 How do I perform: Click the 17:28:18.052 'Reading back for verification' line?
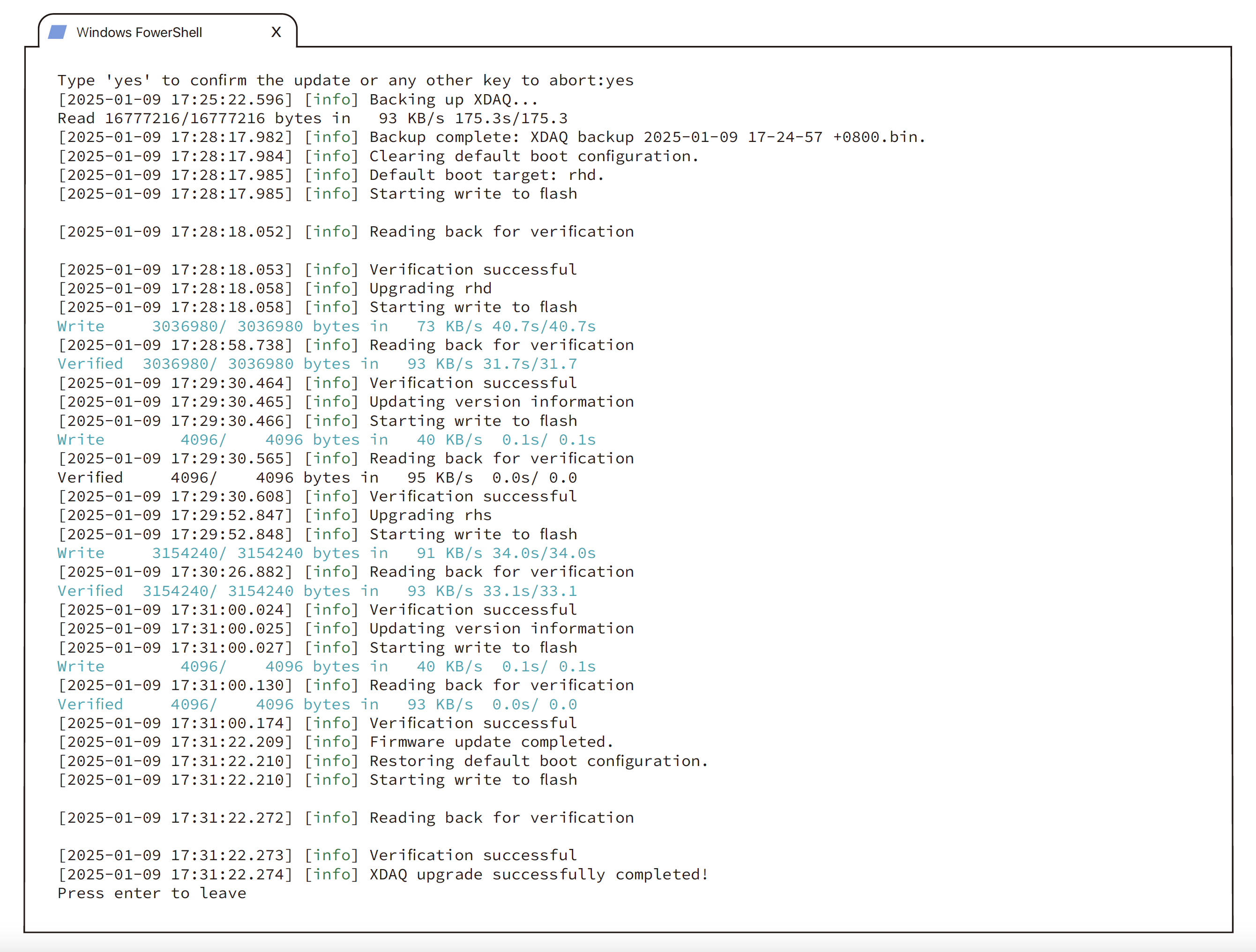click(345, 231)
